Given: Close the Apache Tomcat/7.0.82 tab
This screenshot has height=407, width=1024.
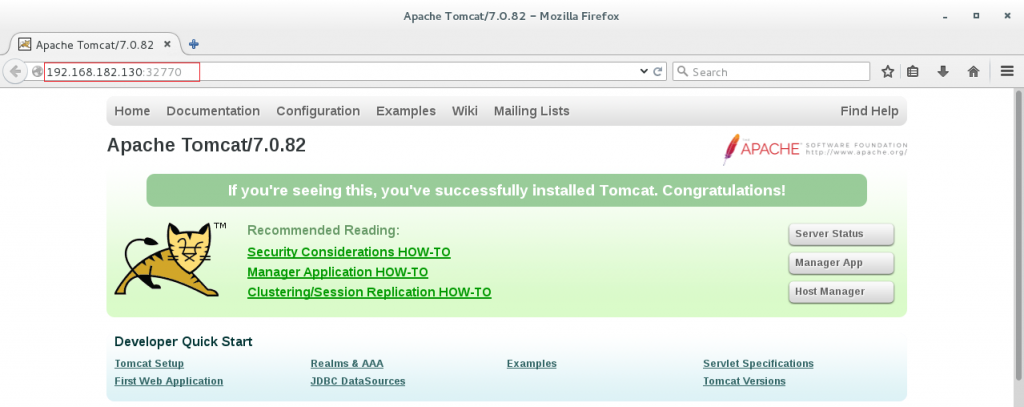Looking at the screenshot, I should [168, 44].
